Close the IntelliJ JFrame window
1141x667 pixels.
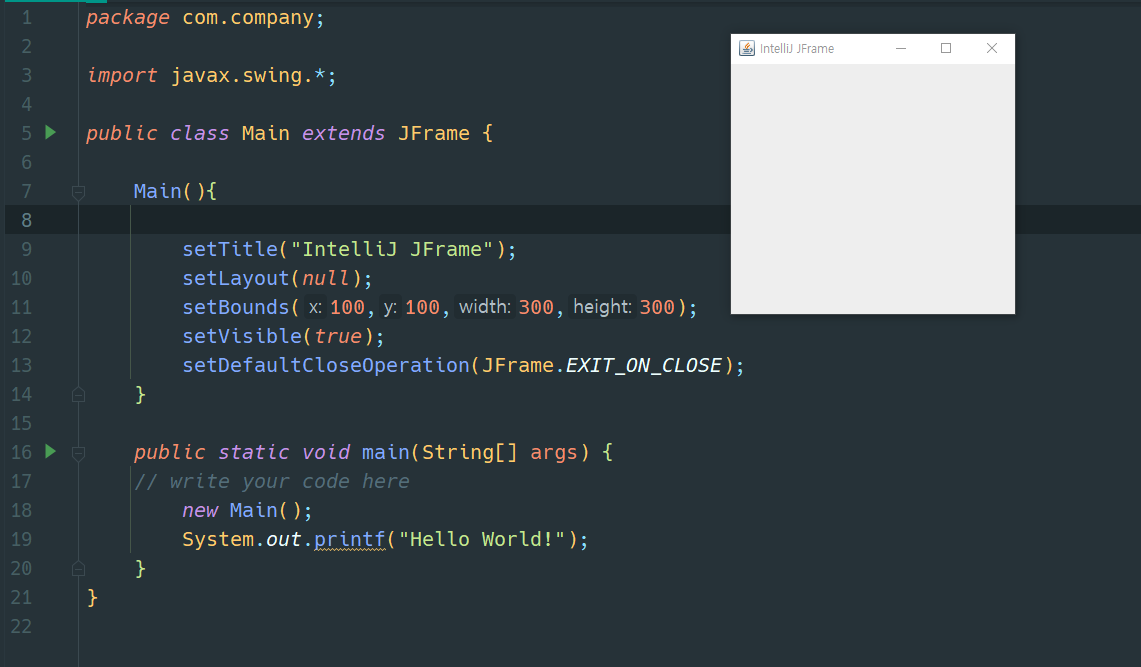point(992,48)
